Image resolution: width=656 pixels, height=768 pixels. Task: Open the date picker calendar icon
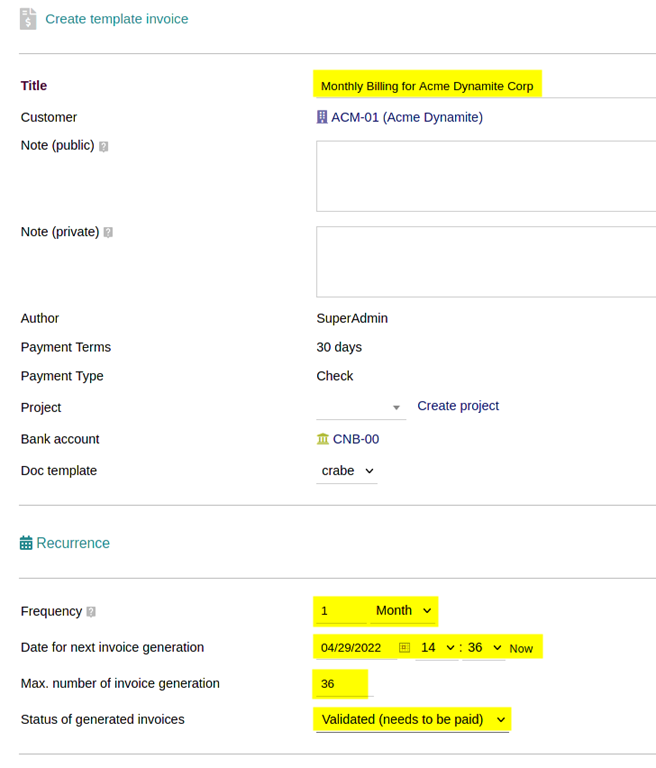click(404, 648)
